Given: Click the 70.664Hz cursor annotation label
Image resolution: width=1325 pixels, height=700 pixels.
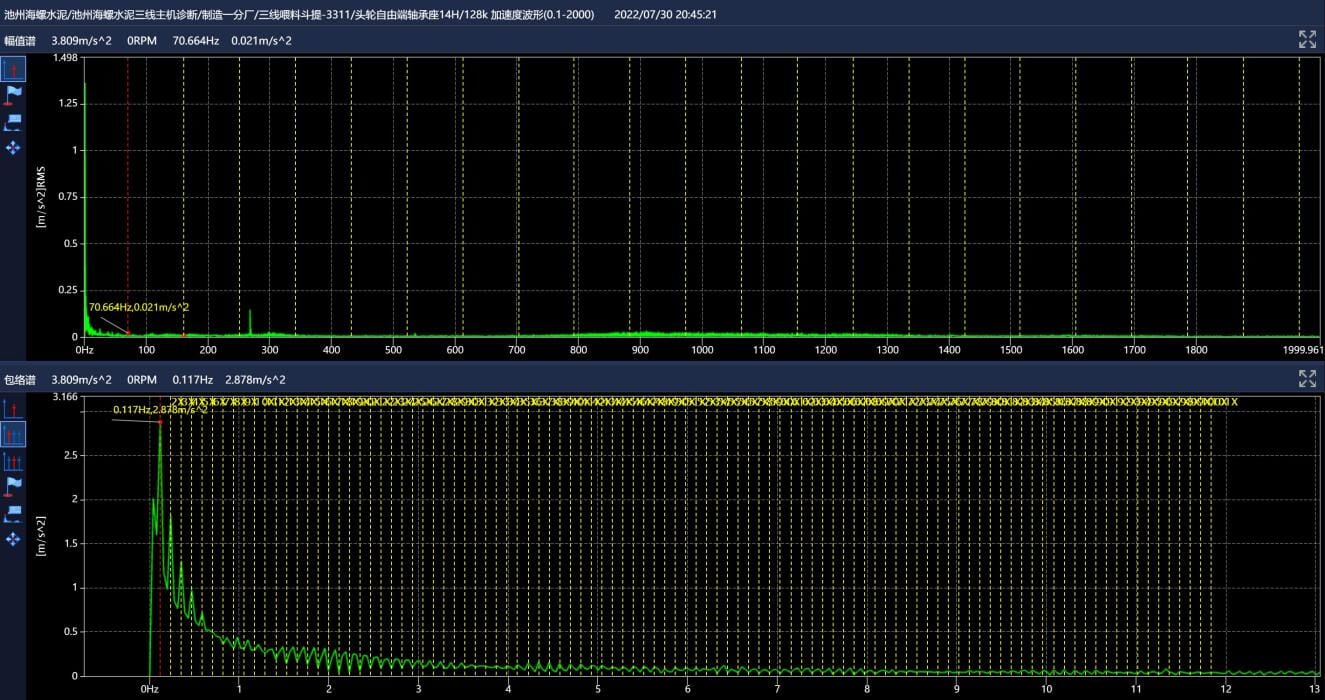Looking at the screenshot, I should [x=138, y=307].
